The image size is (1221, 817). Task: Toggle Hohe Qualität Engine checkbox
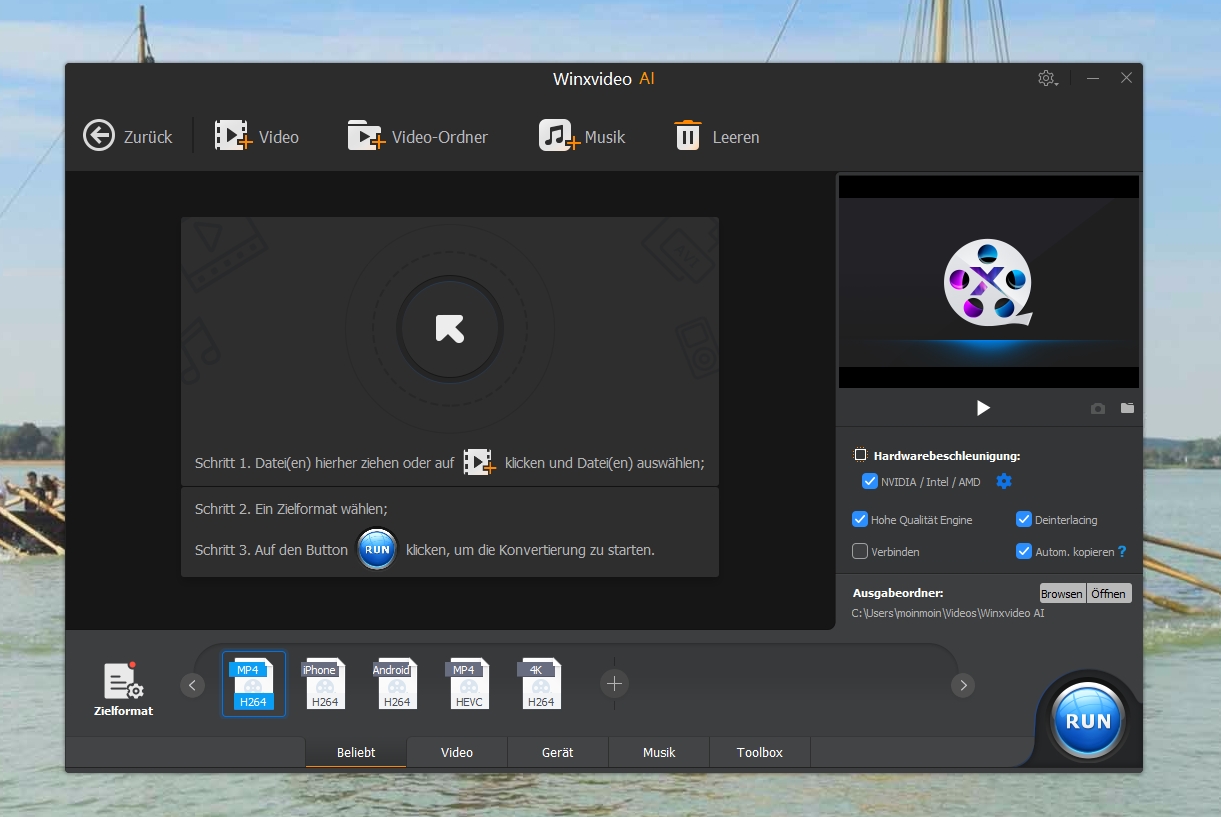click(859, 520)
